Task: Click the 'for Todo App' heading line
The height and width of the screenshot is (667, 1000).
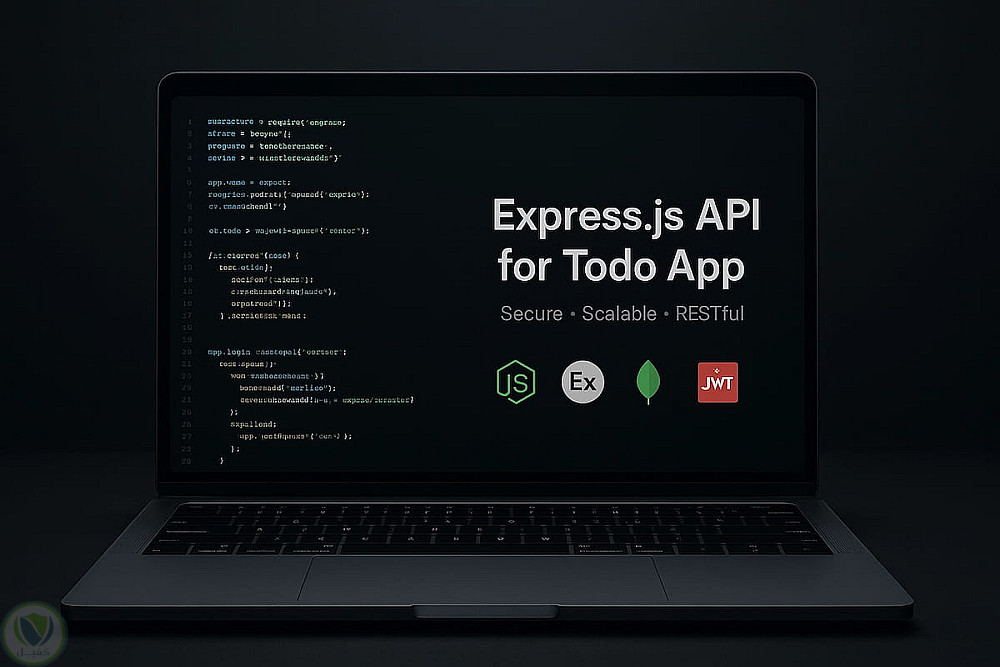Action: tap(621, 267)
